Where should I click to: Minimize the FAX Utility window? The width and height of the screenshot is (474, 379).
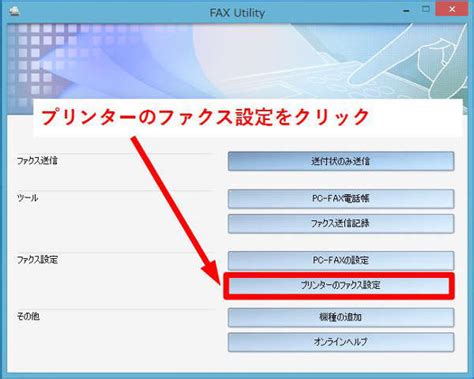(x=406, y=10)
